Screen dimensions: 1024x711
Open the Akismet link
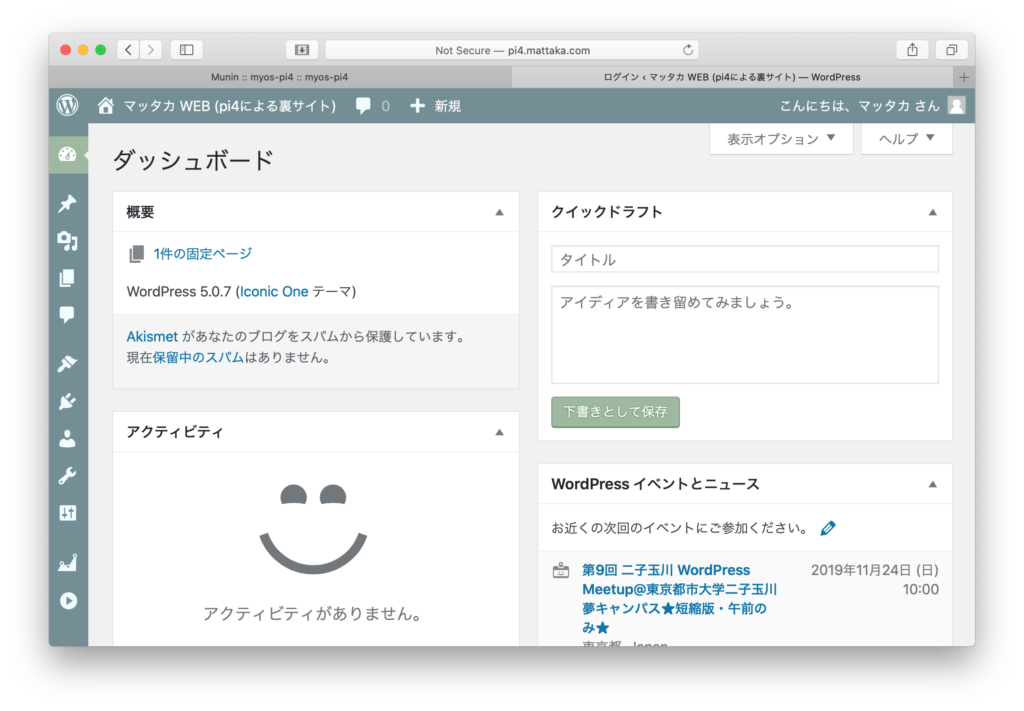[x=152, y=336]
